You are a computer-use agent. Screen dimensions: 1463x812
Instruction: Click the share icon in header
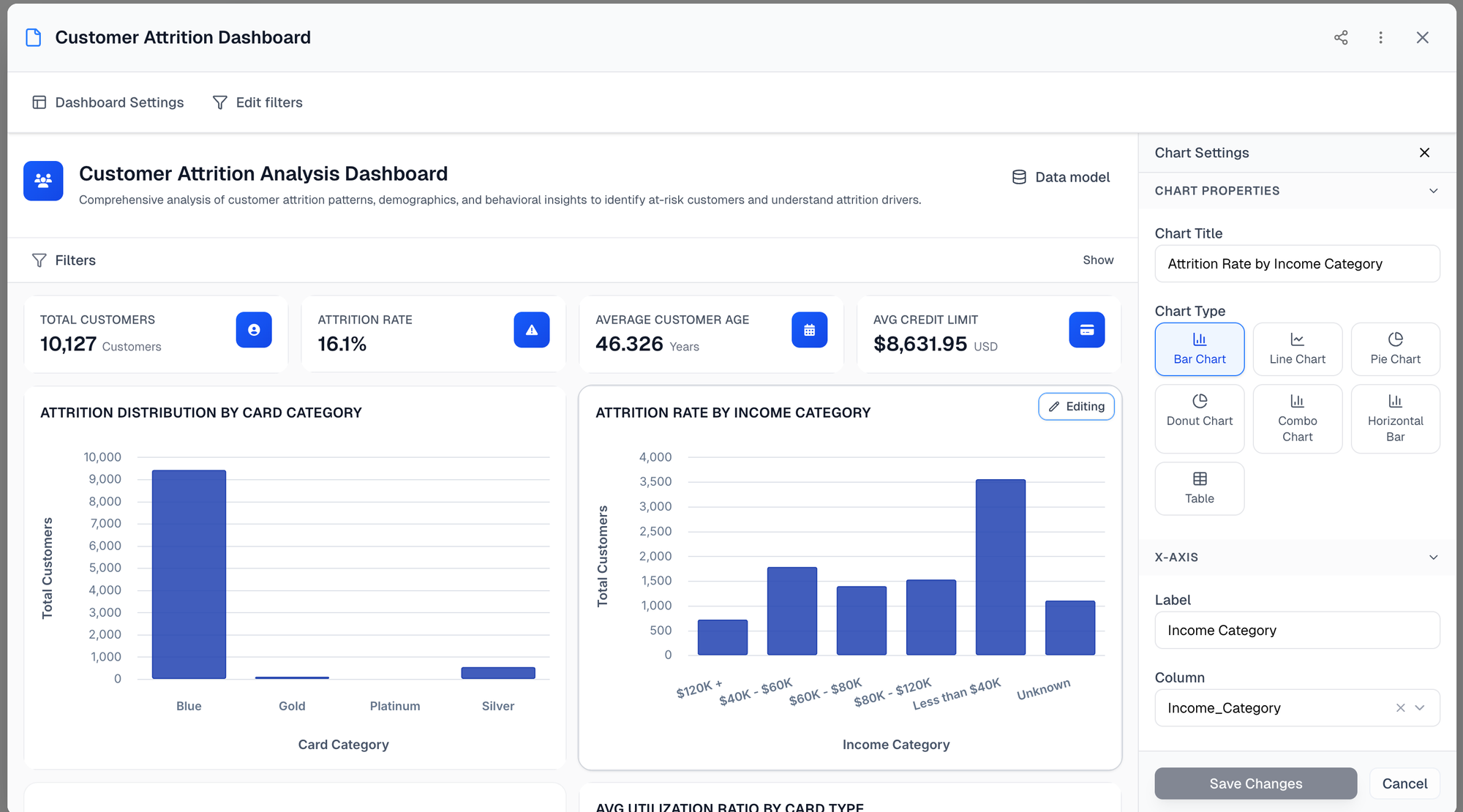click(1340, 37)
